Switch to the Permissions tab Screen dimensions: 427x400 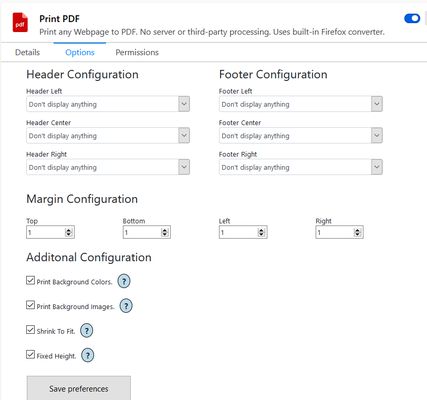coord(137,52)
